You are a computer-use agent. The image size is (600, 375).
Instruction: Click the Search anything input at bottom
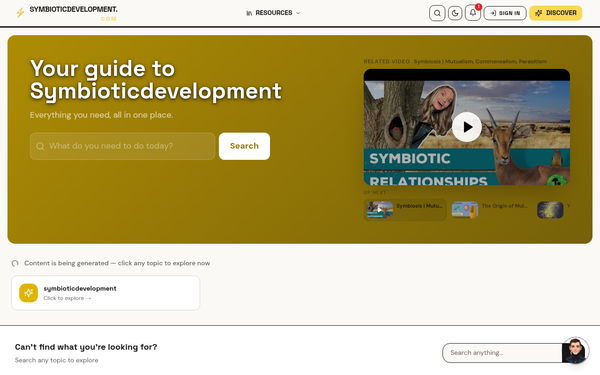pyautogui.click(x=502, y=353)
